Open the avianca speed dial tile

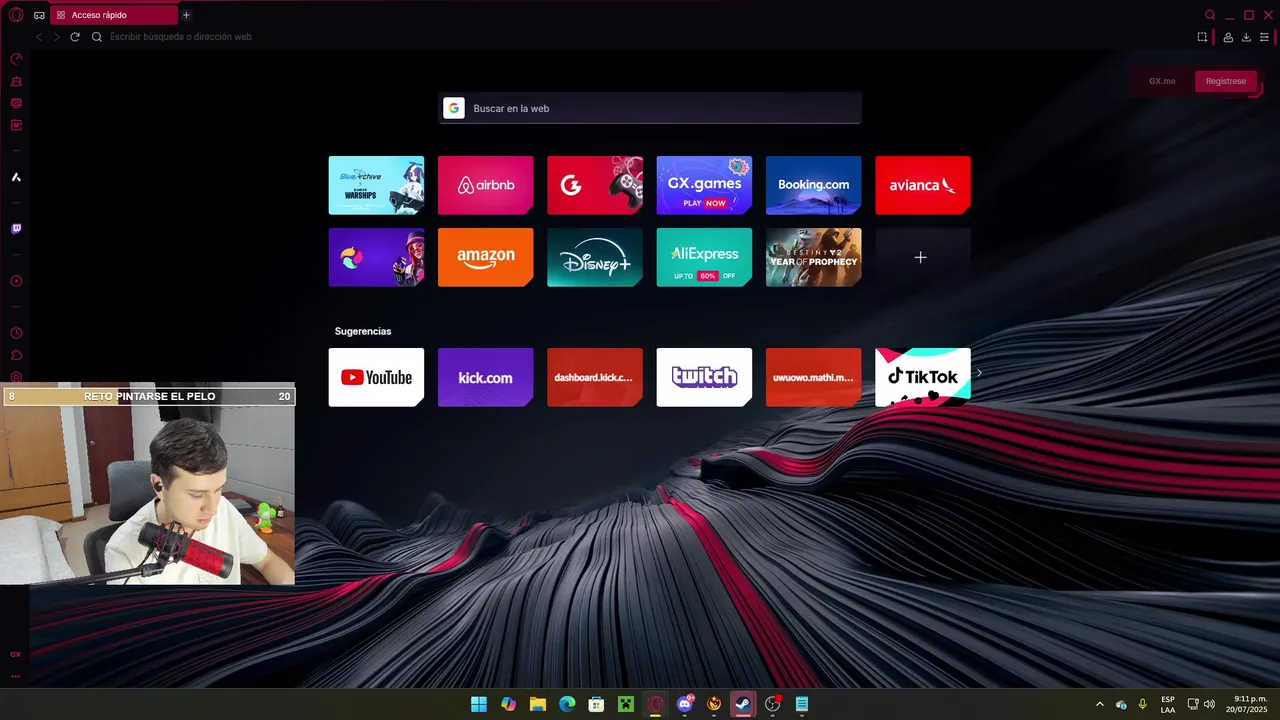click(x=922, y=185)
